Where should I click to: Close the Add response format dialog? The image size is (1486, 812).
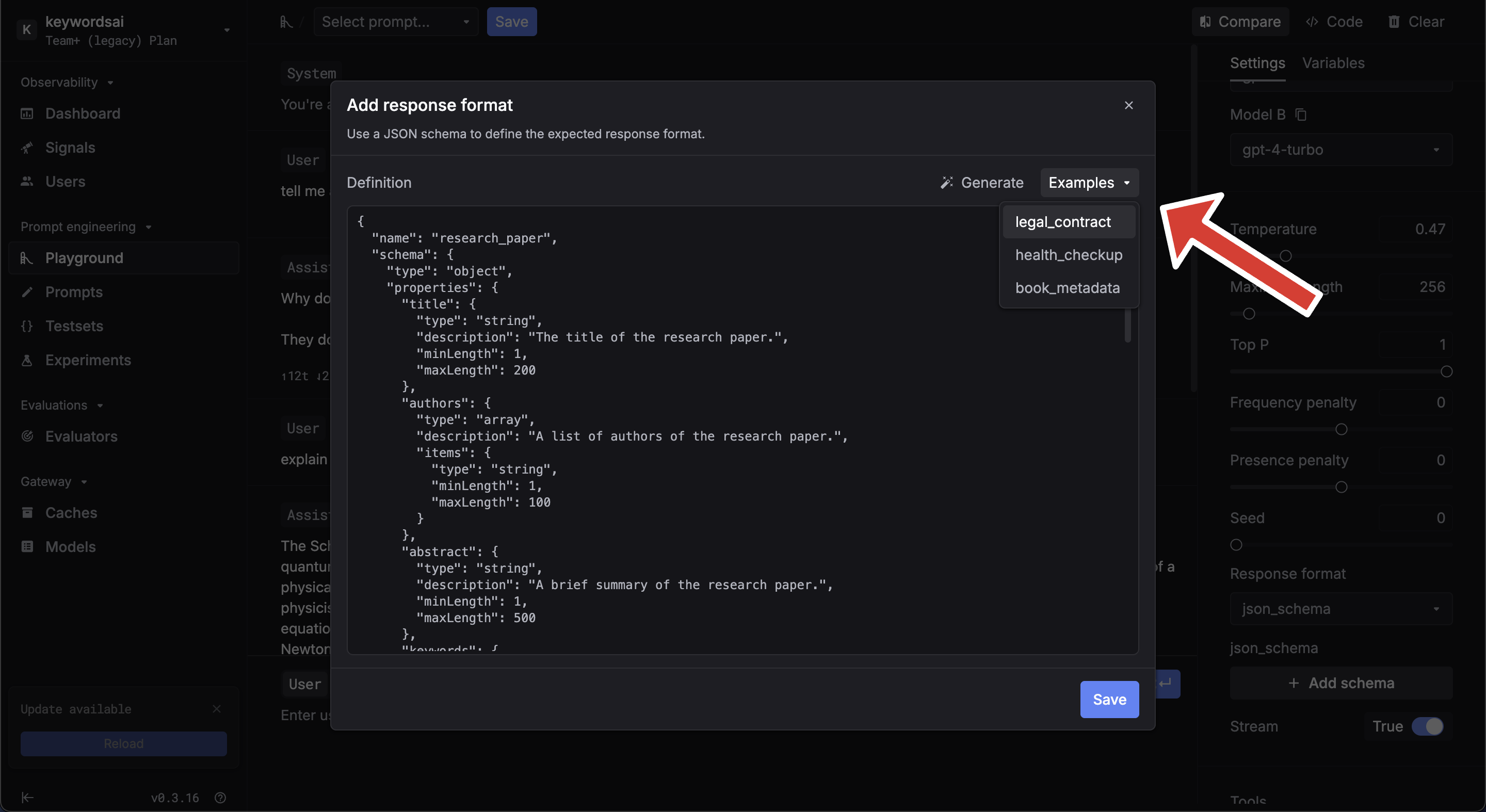tap(1129, 105)
